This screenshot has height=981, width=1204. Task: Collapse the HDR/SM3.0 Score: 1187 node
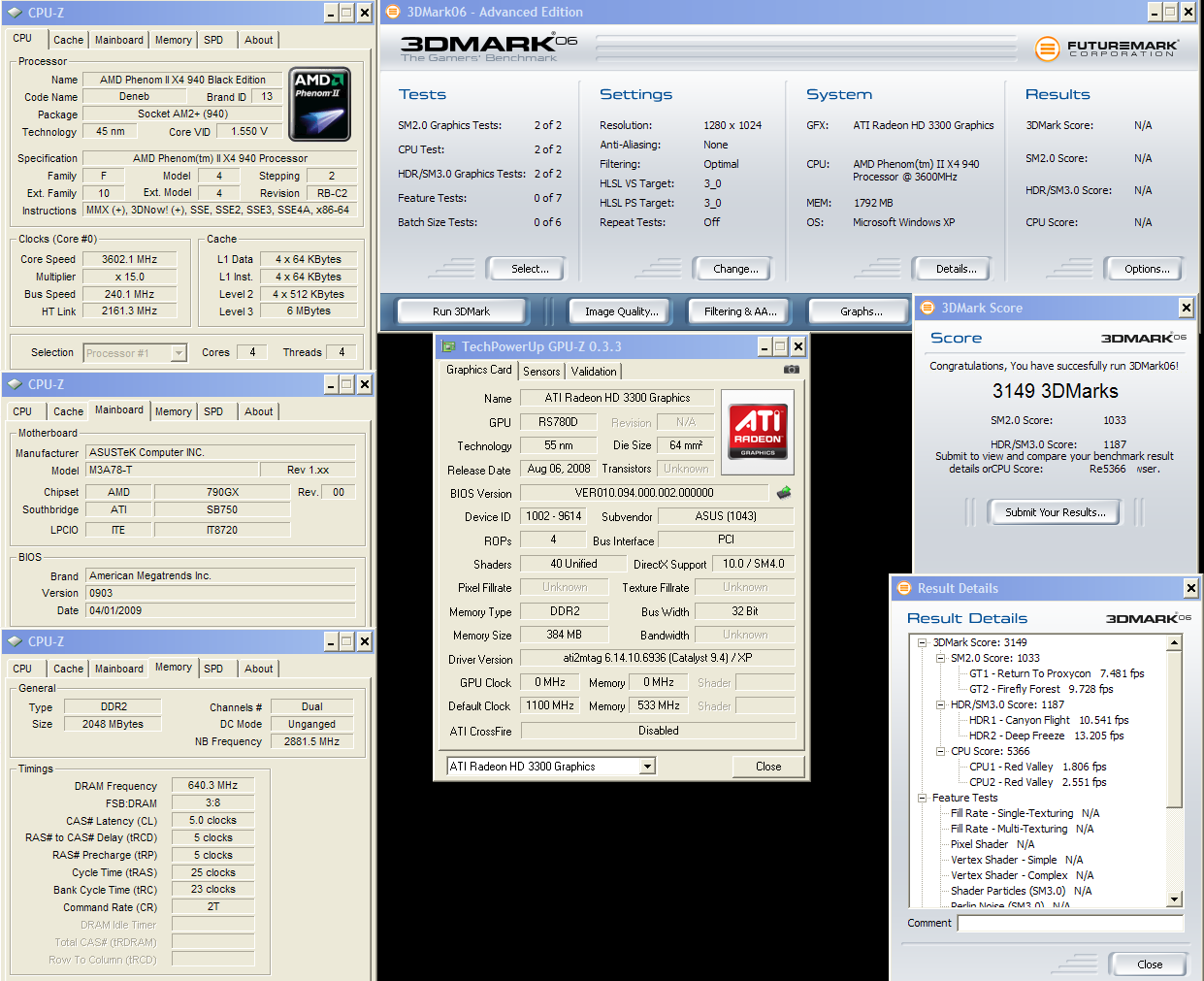[940, 704]
